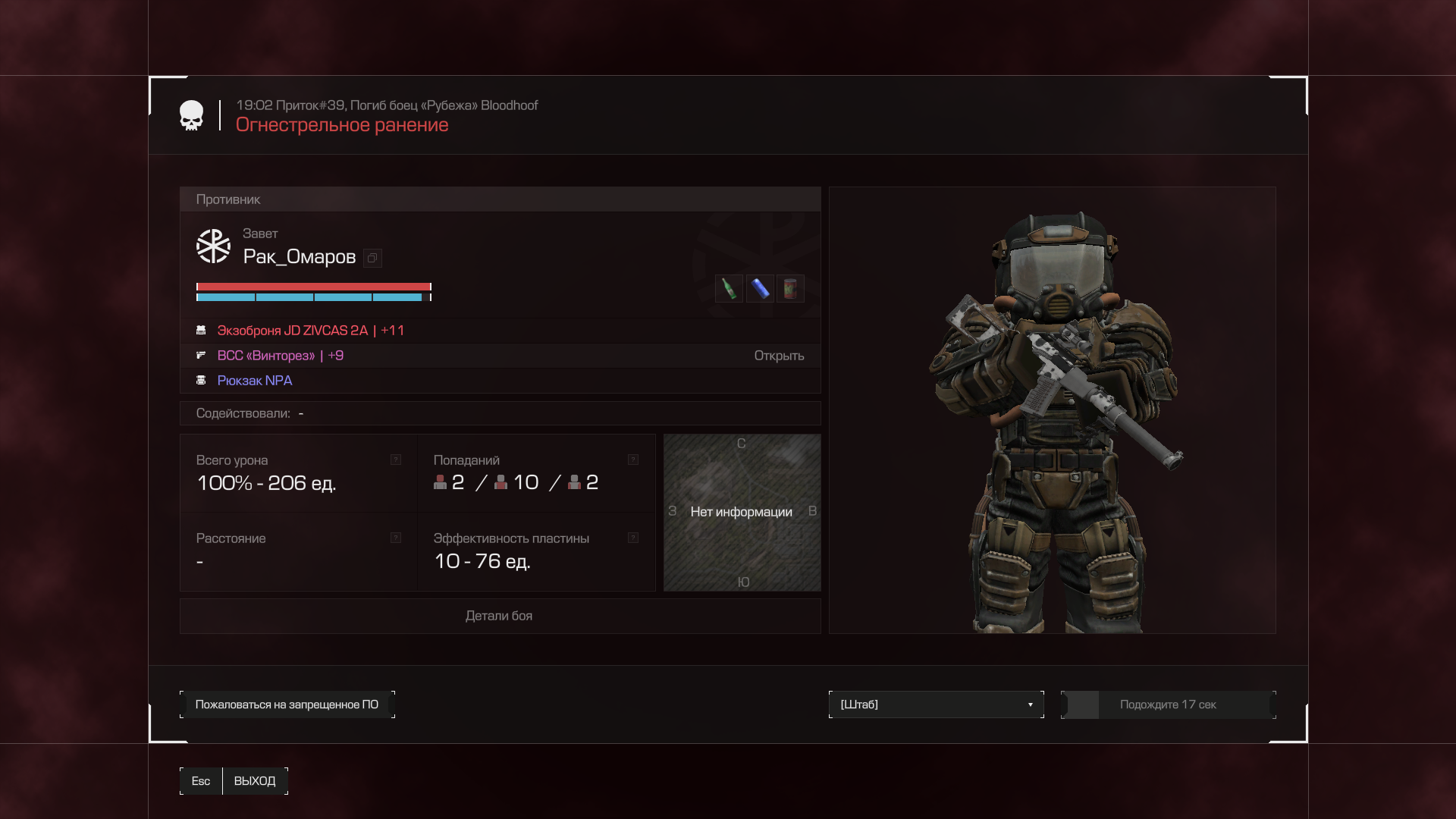Click the Противник section header
Image resolution: width=1456 pixels, height=819 pixels.
(x=500, y=199)
